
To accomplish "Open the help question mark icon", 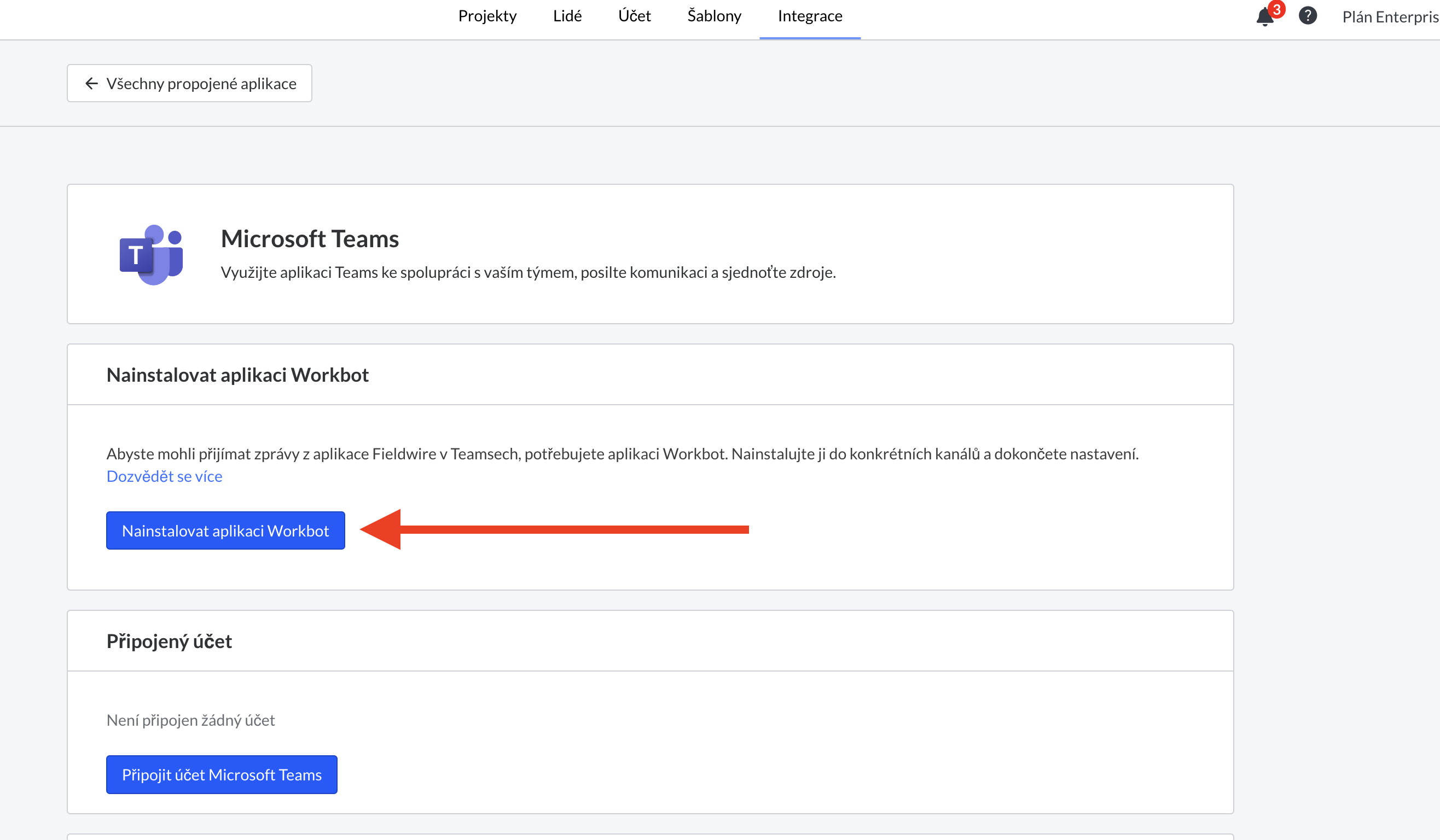I will click(1308, 16).
